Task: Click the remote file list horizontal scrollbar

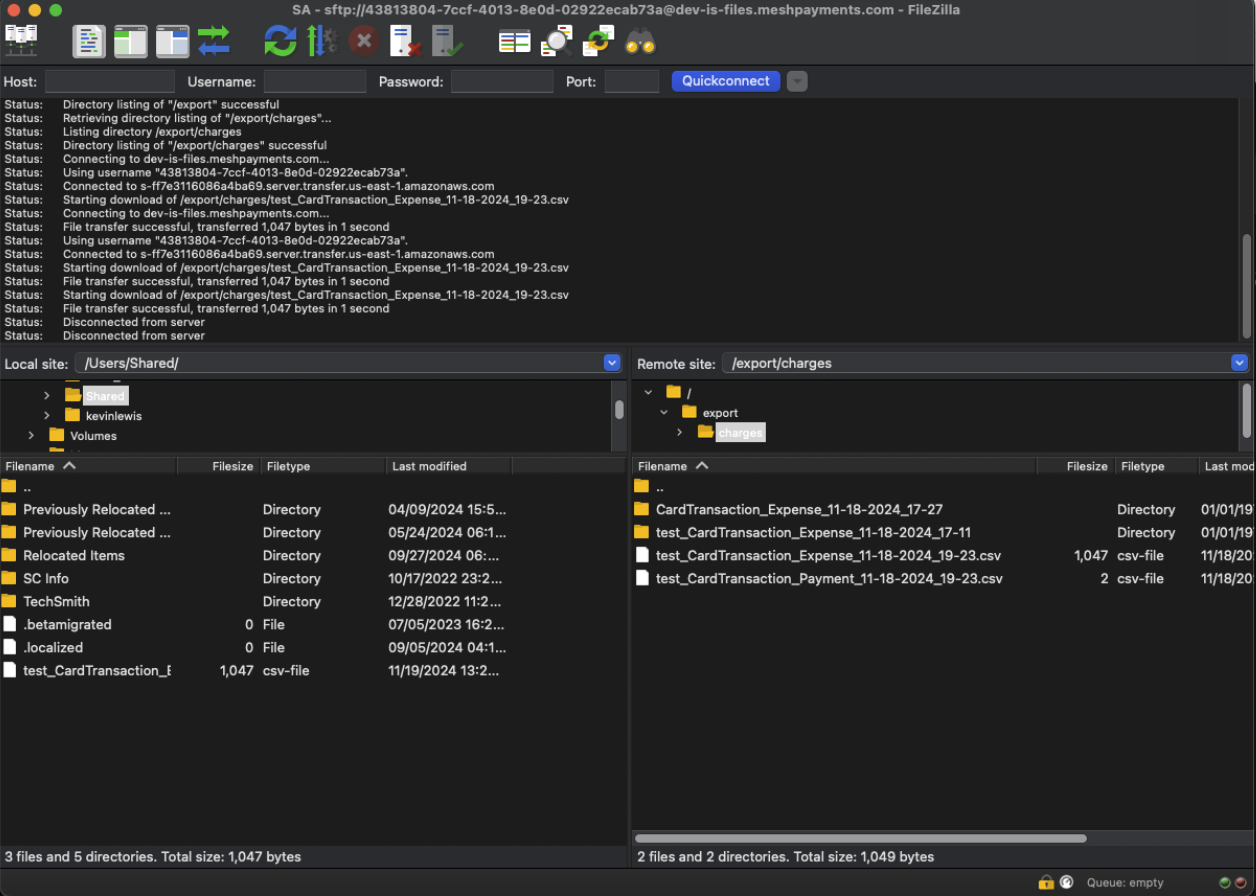Action: click(861, 838)
